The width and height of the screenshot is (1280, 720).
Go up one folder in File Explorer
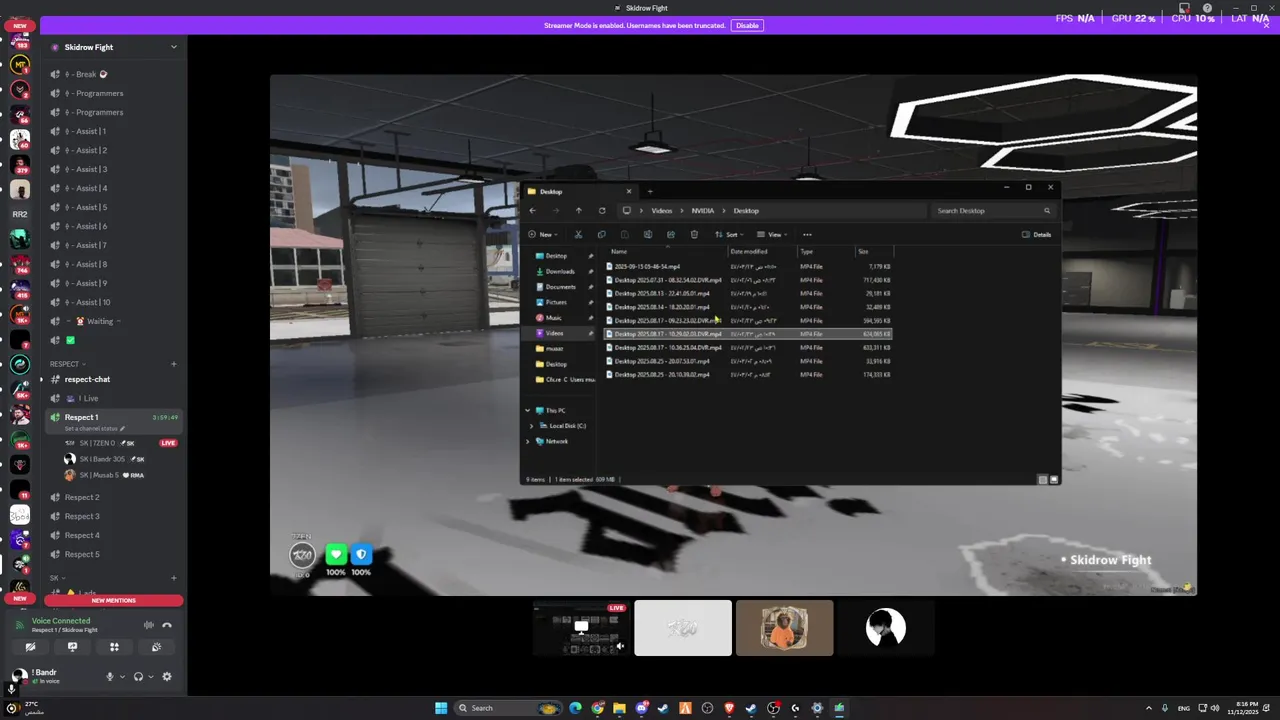578,210
